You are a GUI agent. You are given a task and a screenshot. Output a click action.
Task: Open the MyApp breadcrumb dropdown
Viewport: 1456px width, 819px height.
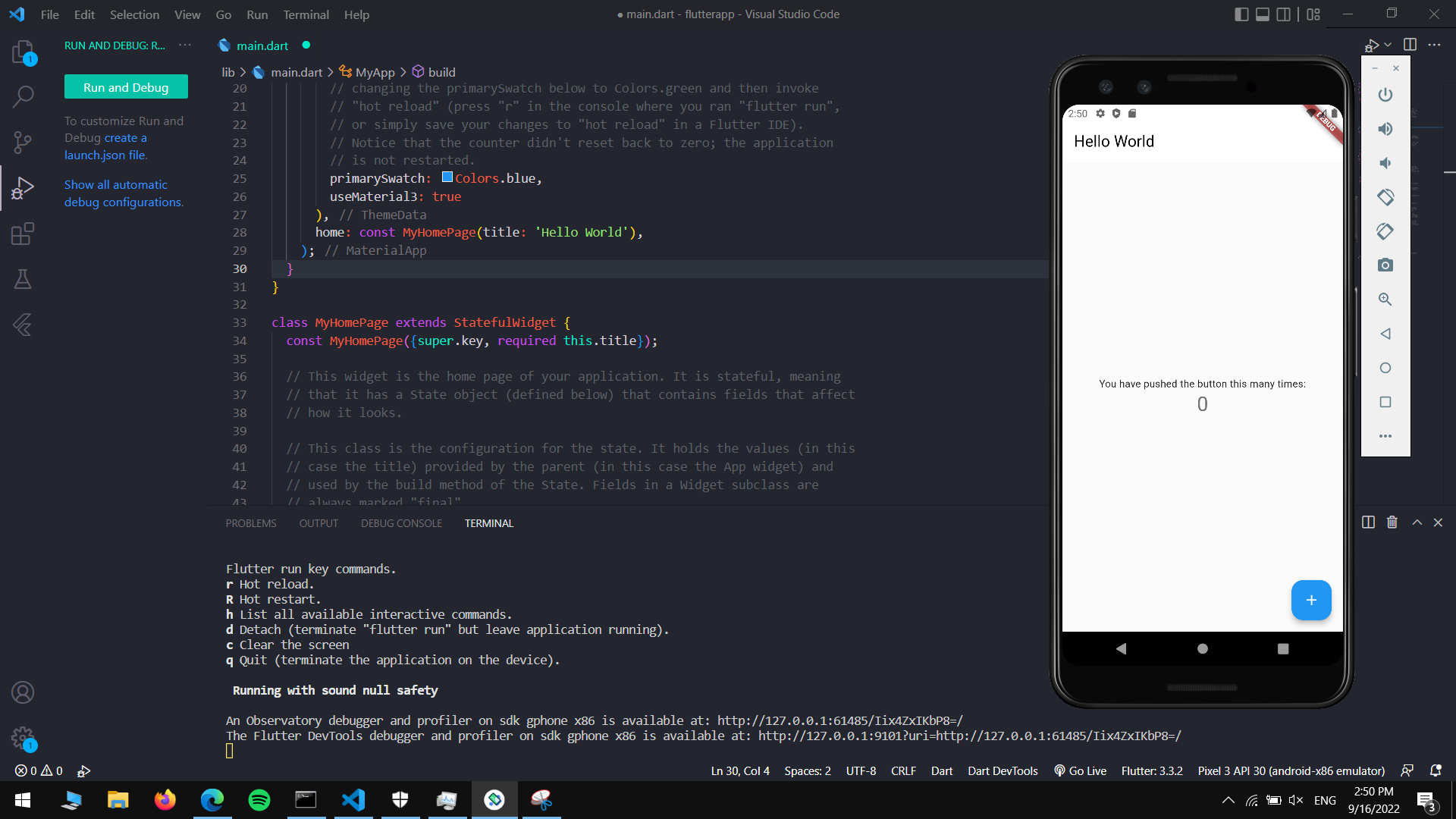click(x=375, y=72)
